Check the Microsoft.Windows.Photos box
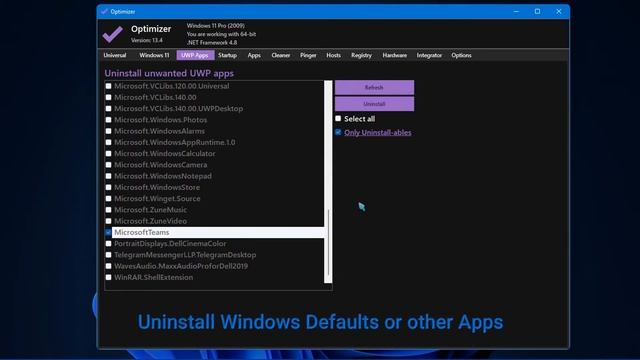The image size is (640, 360). click(x=108, y=120)
